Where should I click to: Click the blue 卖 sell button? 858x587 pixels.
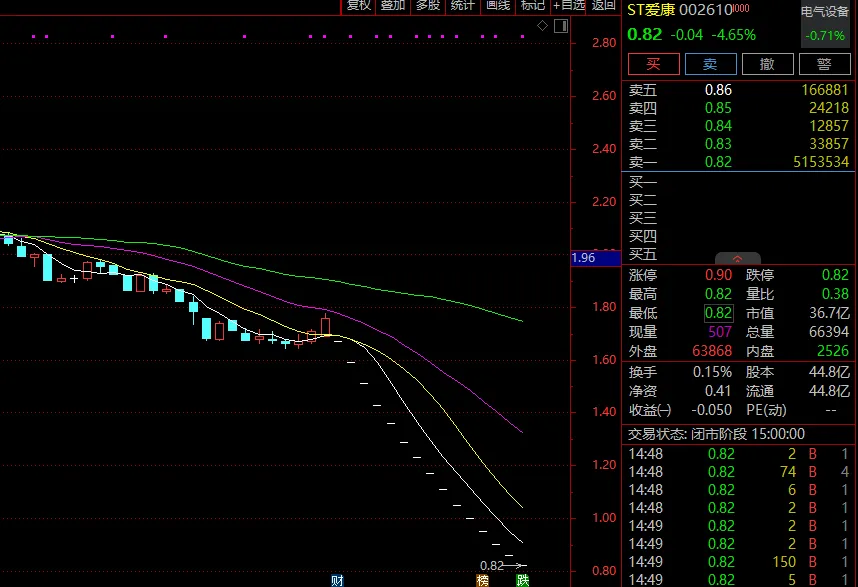(x=710, y=64)
